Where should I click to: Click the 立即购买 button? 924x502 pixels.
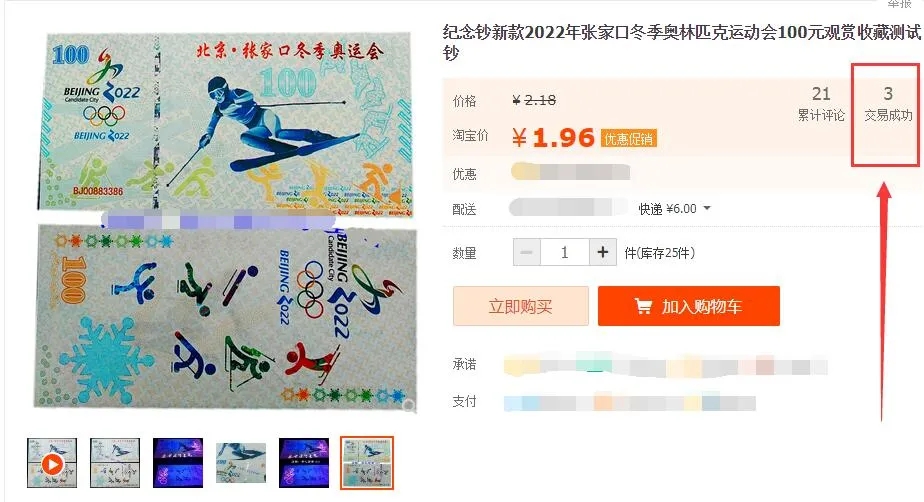pyautogui.click(x=521, y=306)
